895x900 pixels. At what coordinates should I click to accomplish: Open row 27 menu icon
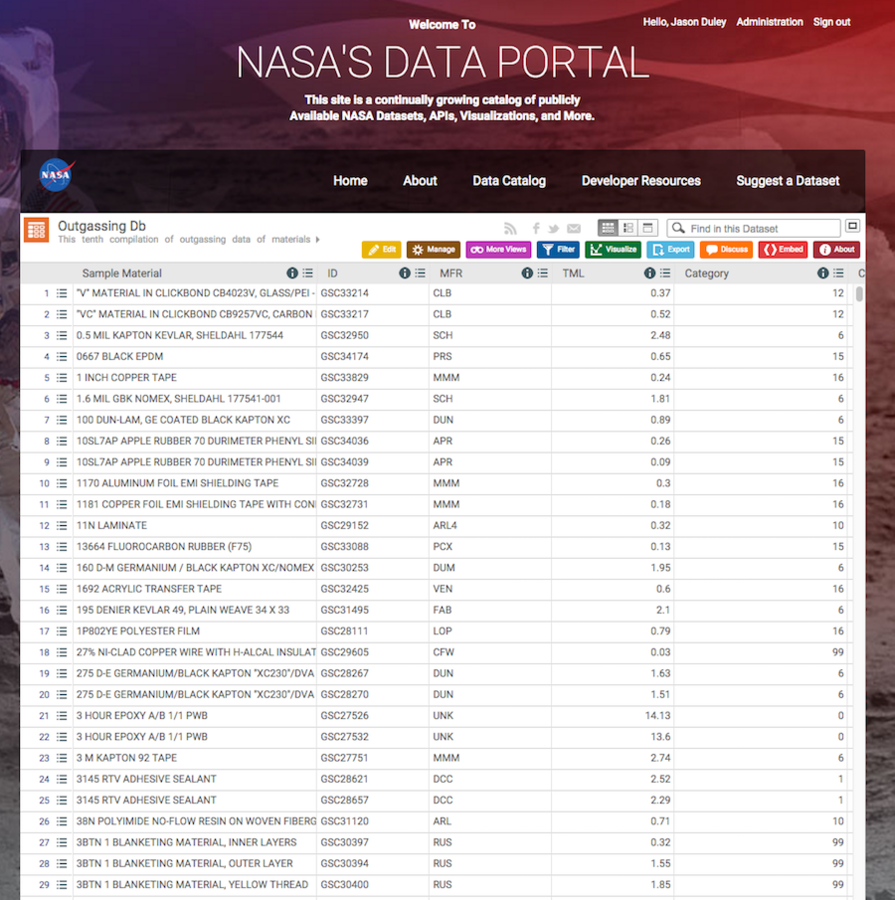pos(62,843)
